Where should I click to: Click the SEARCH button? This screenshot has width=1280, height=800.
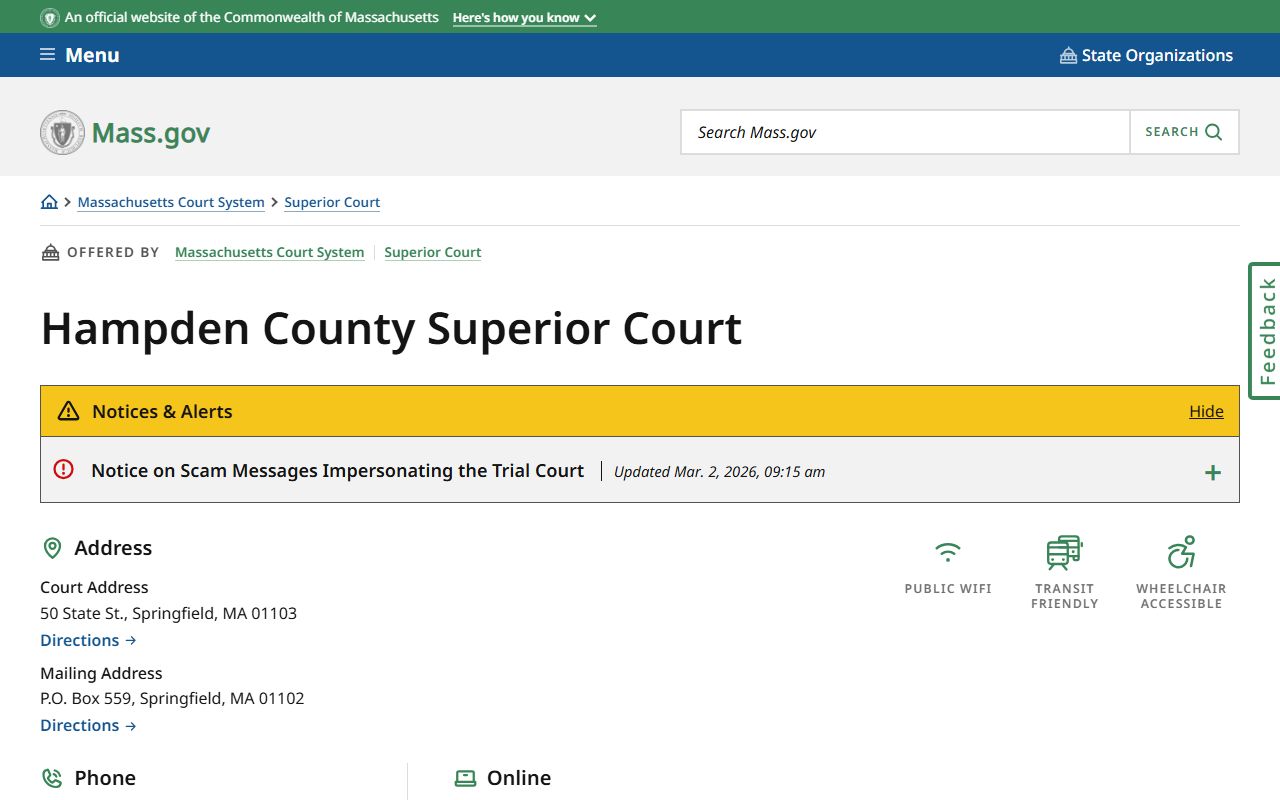point(1184,132)
